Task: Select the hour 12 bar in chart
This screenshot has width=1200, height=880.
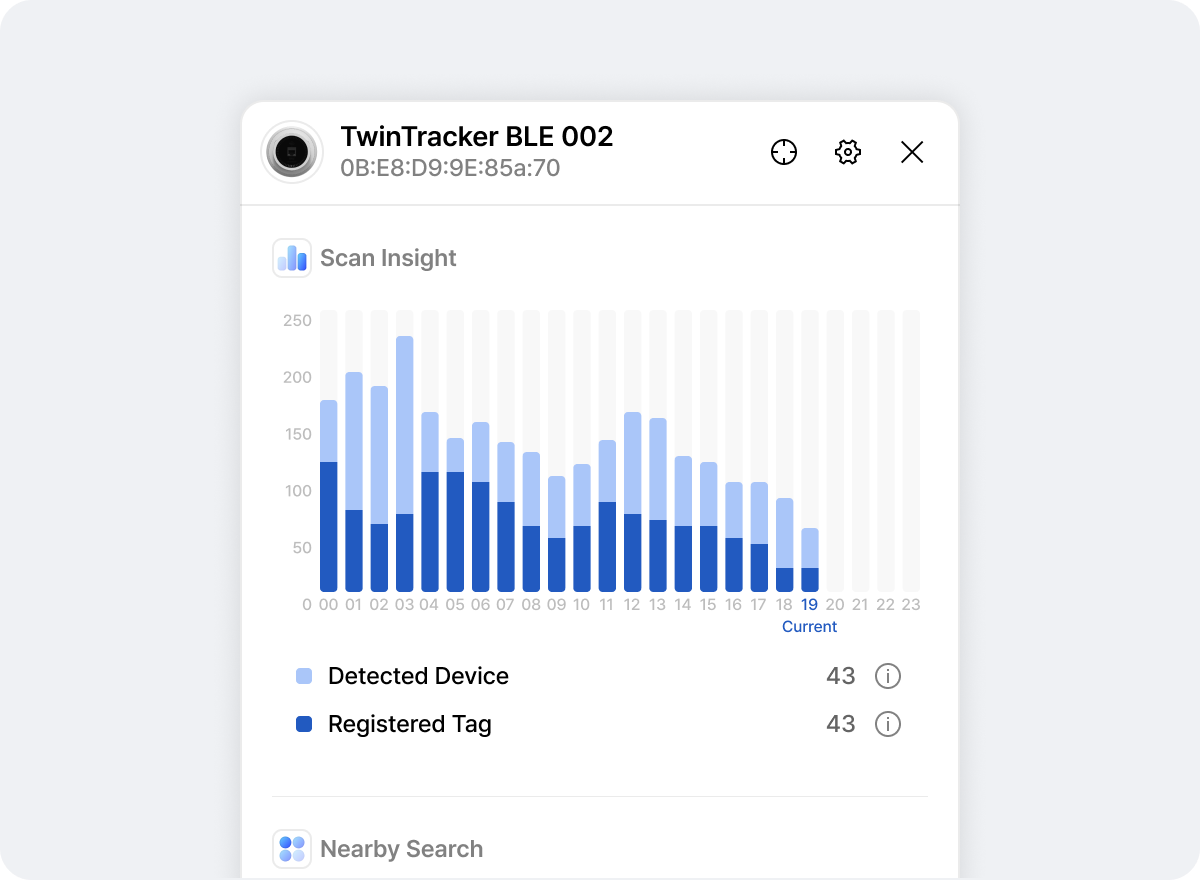Action: [x=632, y=501]
